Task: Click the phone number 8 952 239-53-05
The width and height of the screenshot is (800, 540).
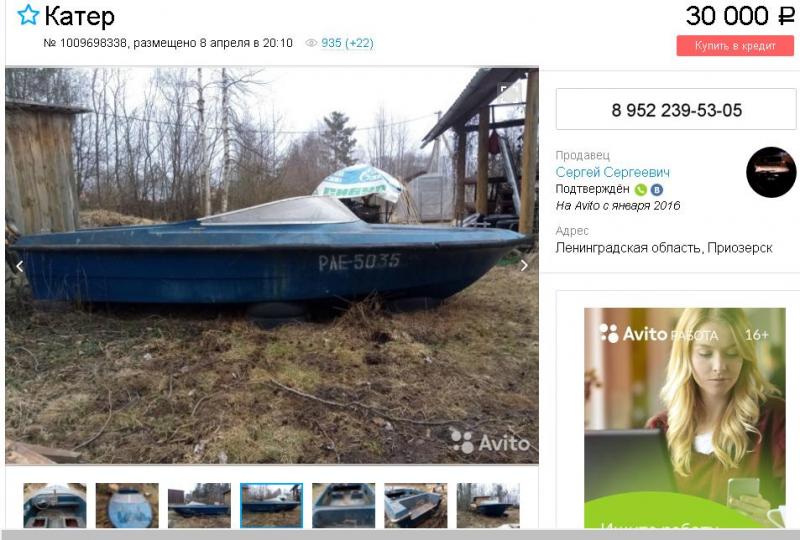Action: pos(676,109)
